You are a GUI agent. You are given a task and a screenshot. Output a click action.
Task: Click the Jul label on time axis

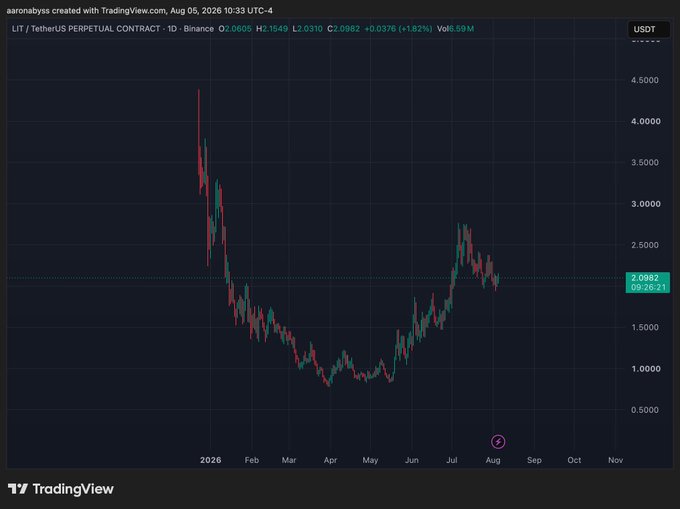pos(451,460)
